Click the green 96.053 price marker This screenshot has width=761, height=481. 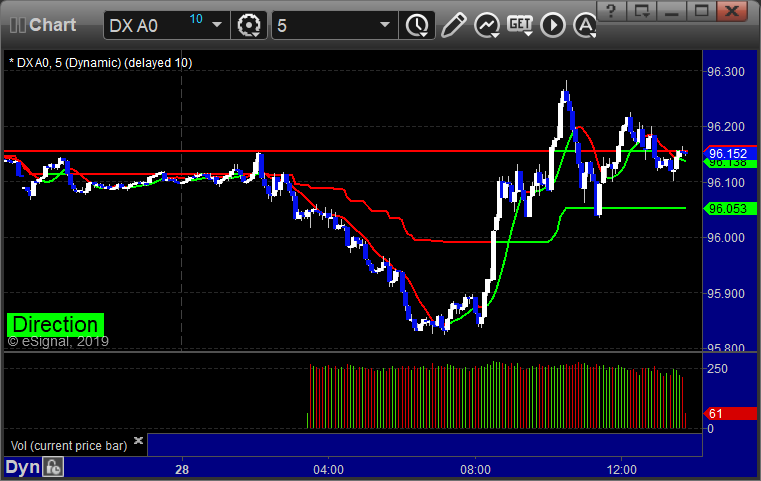click(729, 209)
